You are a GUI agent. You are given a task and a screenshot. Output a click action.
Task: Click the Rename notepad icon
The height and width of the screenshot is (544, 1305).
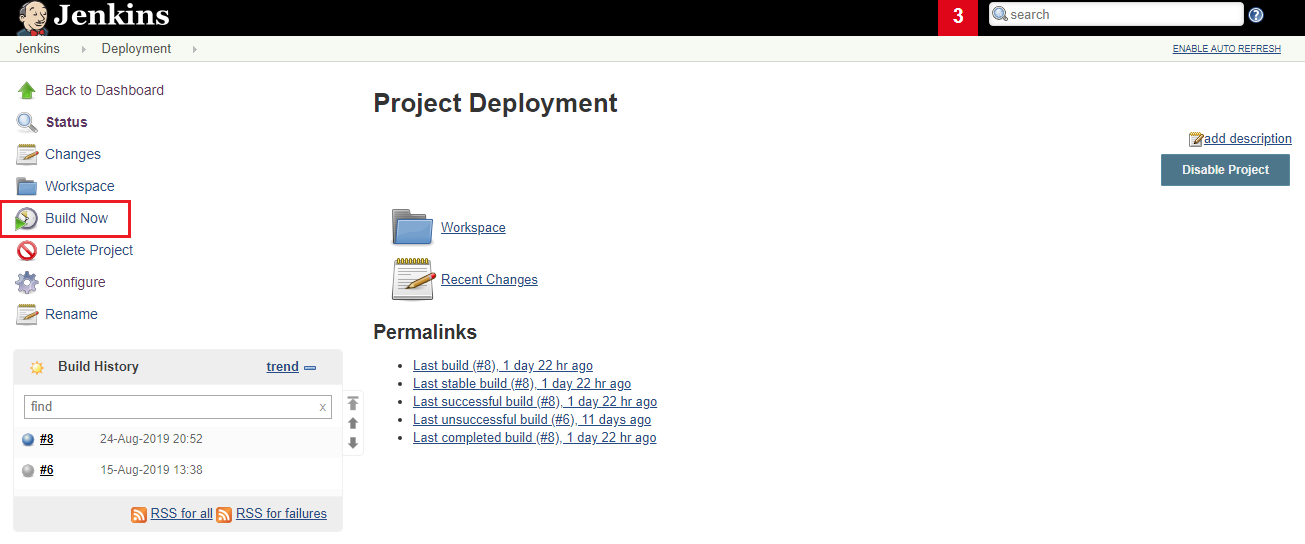tap(27, 314)
